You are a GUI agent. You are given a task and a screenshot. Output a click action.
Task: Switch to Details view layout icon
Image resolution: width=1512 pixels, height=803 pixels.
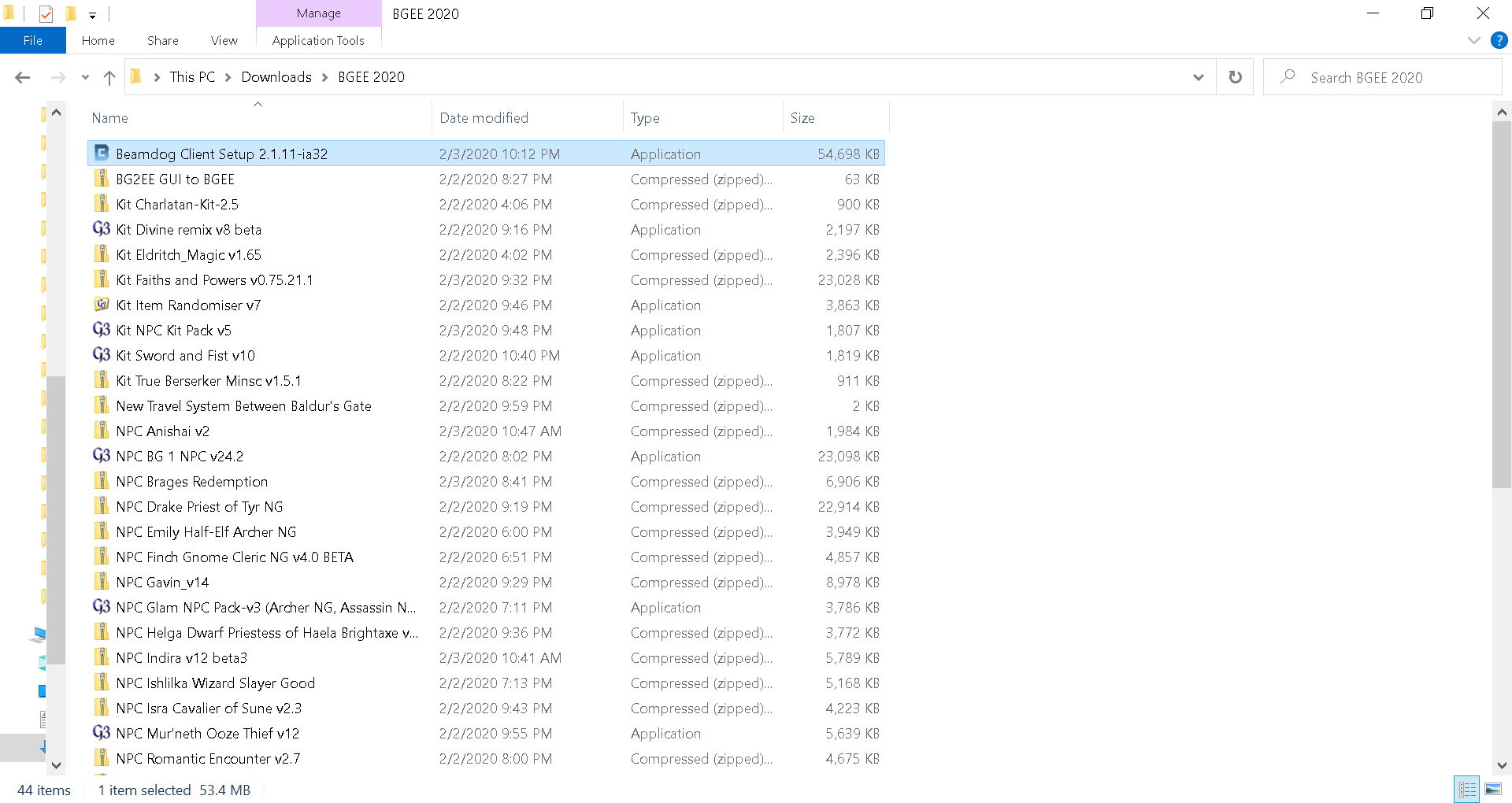pos(1467,789)
